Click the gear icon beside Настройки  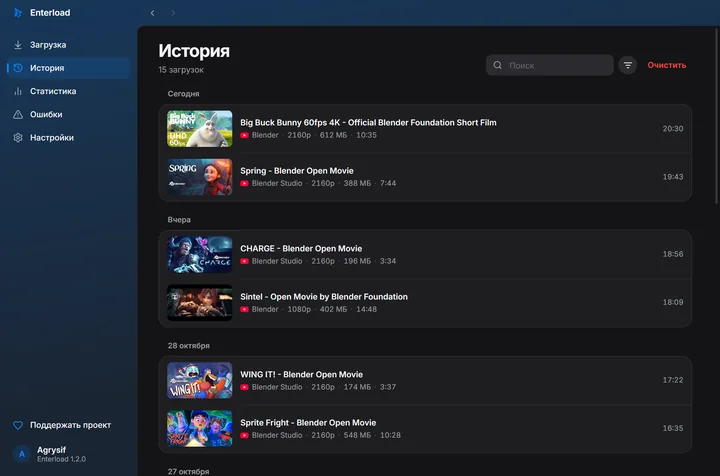(x=18, y=137)
